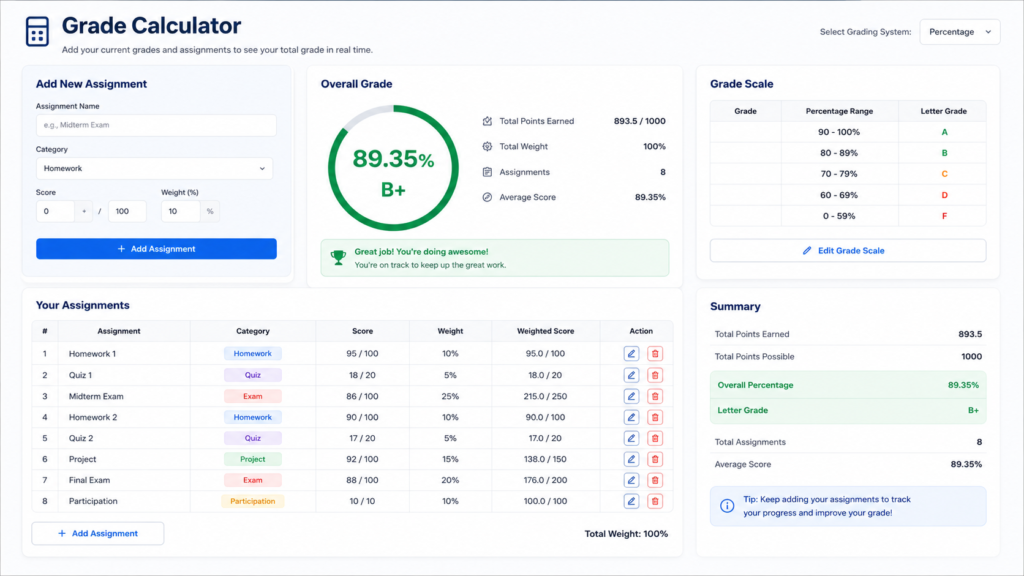
Task: Delete the Midterm Exam assignment
Action: coord(654,396)
